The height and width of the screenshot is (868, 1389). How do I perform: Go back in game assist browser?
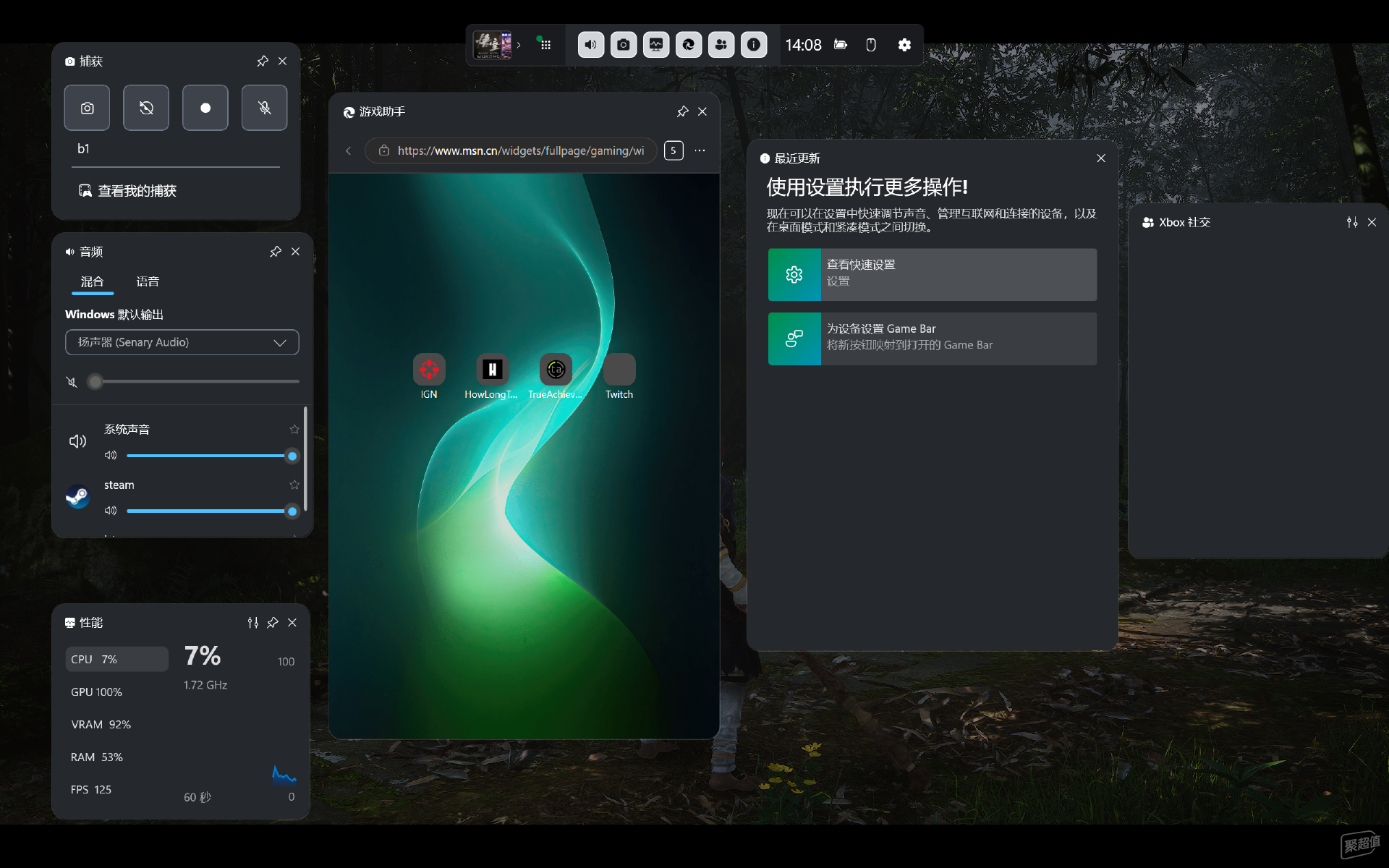click(348, 150)
